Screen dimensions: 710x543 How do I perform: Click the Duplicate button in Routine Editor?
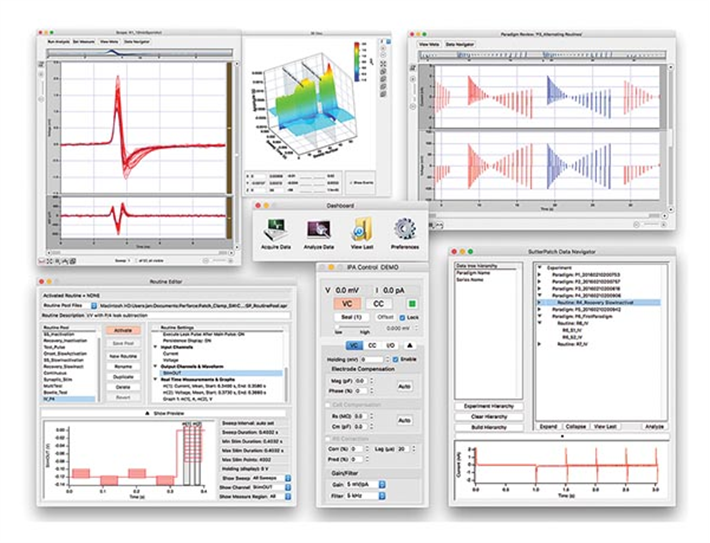coord(123,377)
